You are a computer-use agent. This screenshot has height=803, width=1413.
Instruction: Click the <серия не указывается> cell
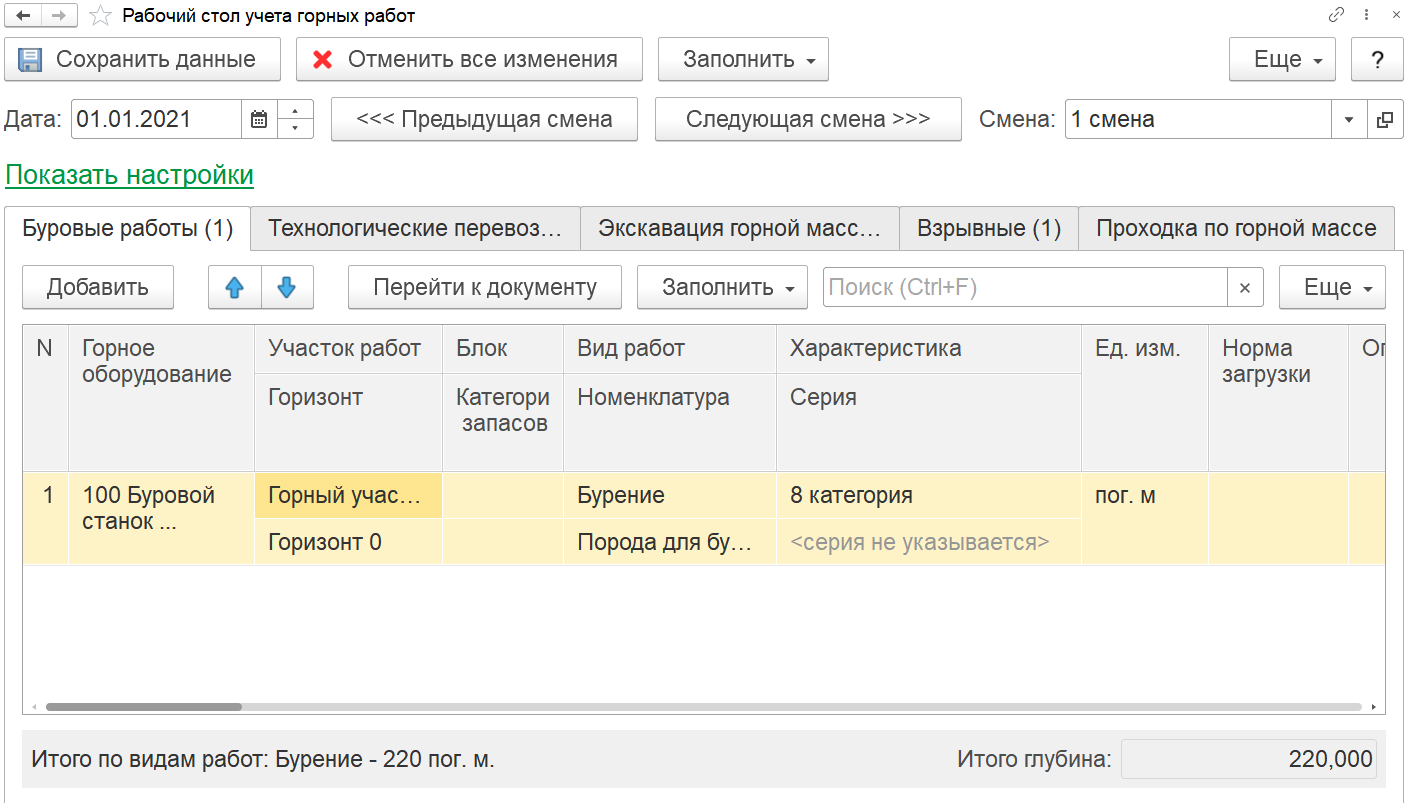(929, 542)
